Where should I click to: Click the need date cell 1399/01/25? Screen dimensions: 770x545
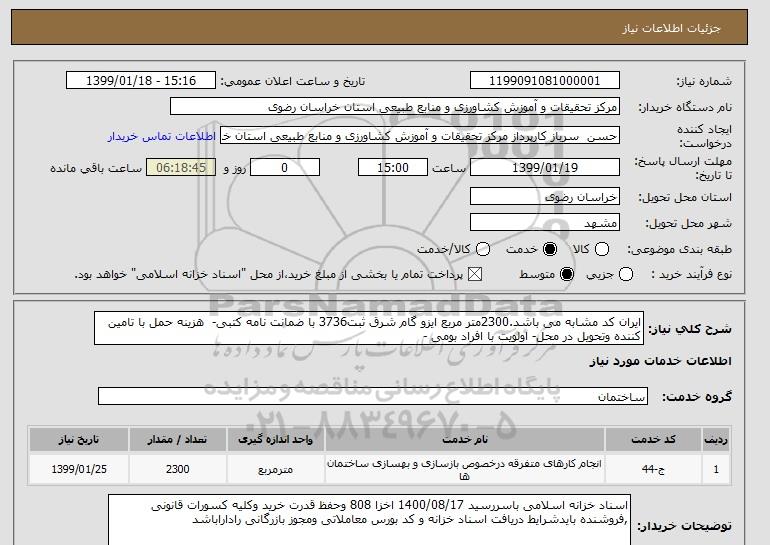pyautogui.click(x=79, y=469)
